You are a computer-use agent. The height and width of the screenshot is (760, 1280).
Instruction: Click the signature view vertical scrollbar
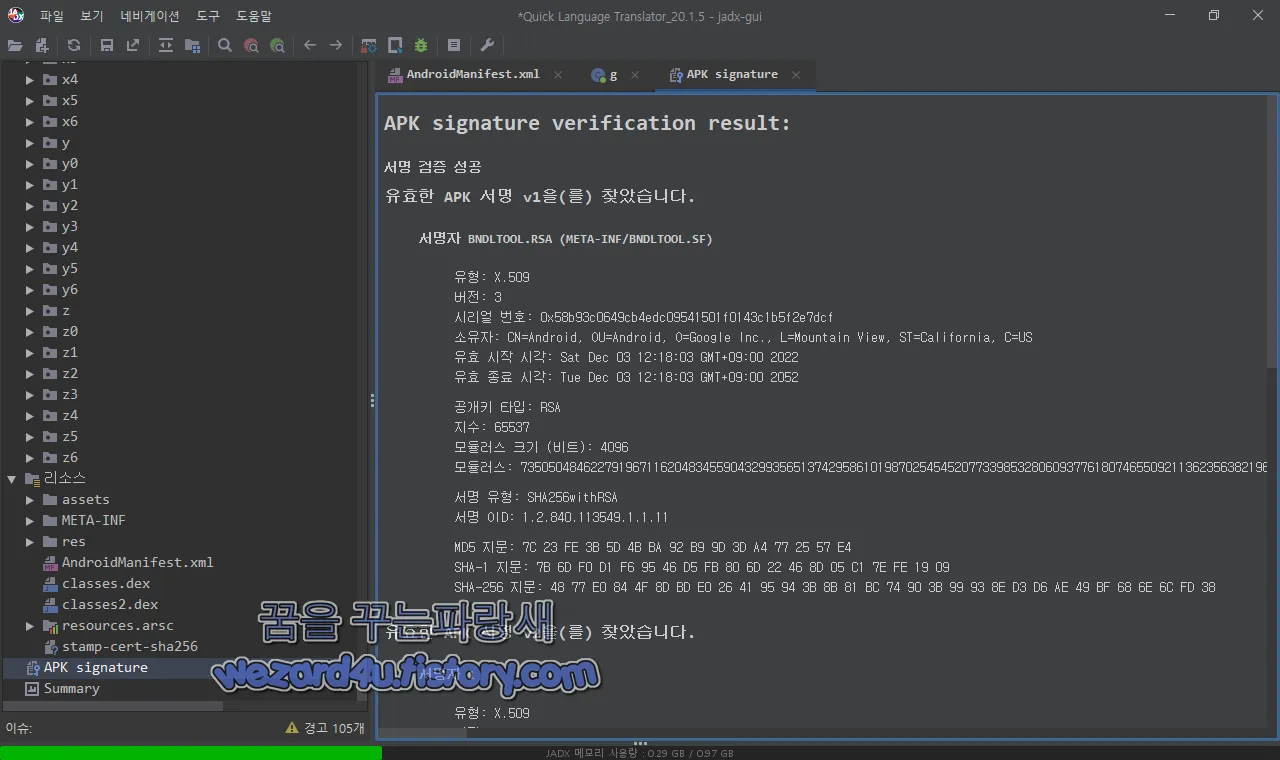(x=1272, y=233)
